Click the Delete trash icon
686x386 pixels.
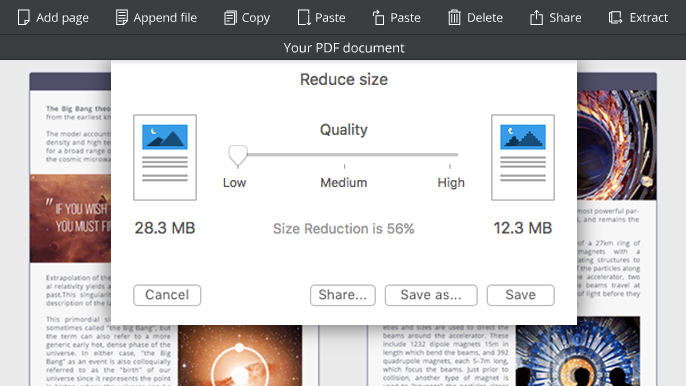coord(454,18)
